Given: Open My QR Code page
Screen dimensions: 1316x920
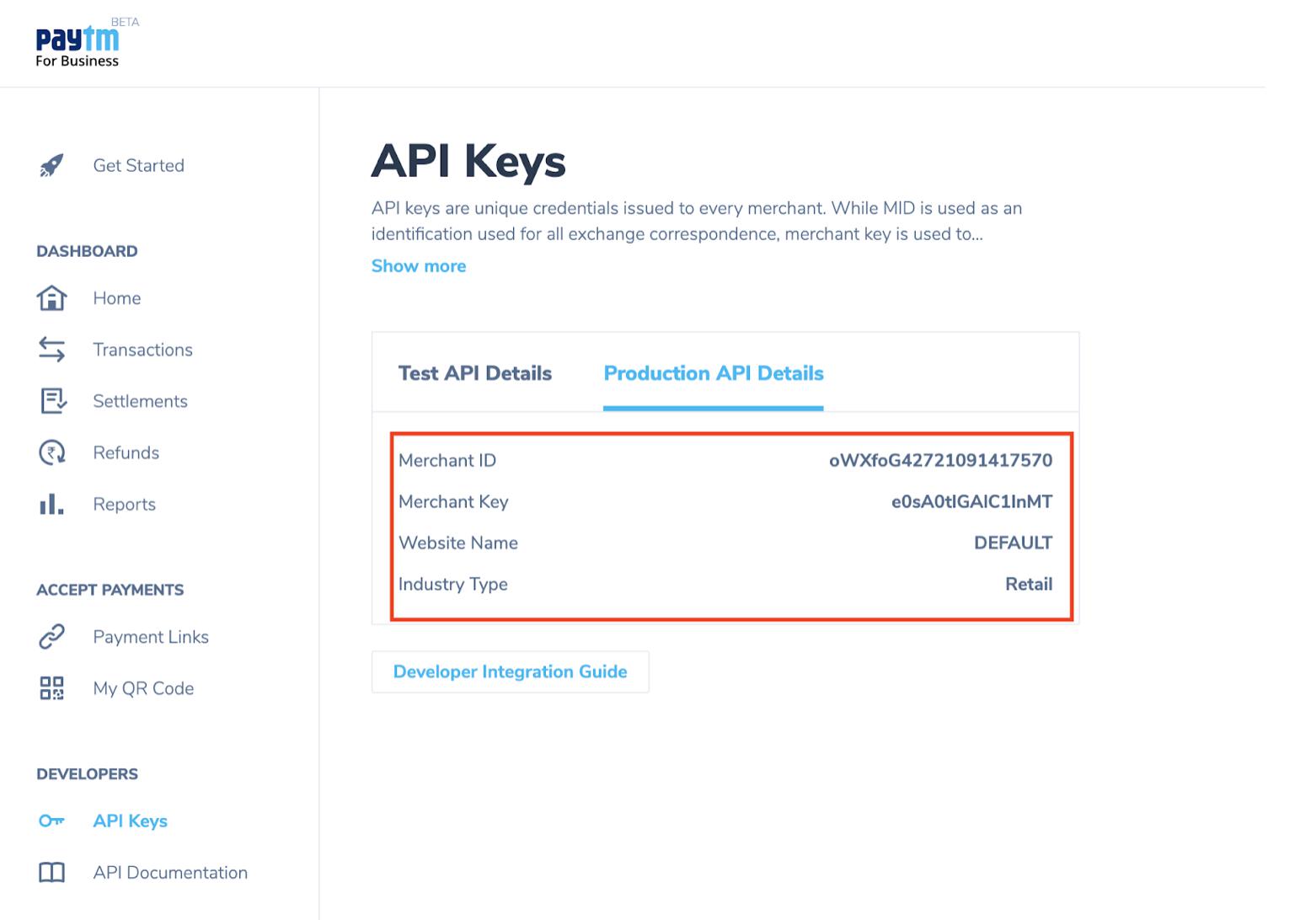Looking at the screenshot, I should (x=143, y=688).
